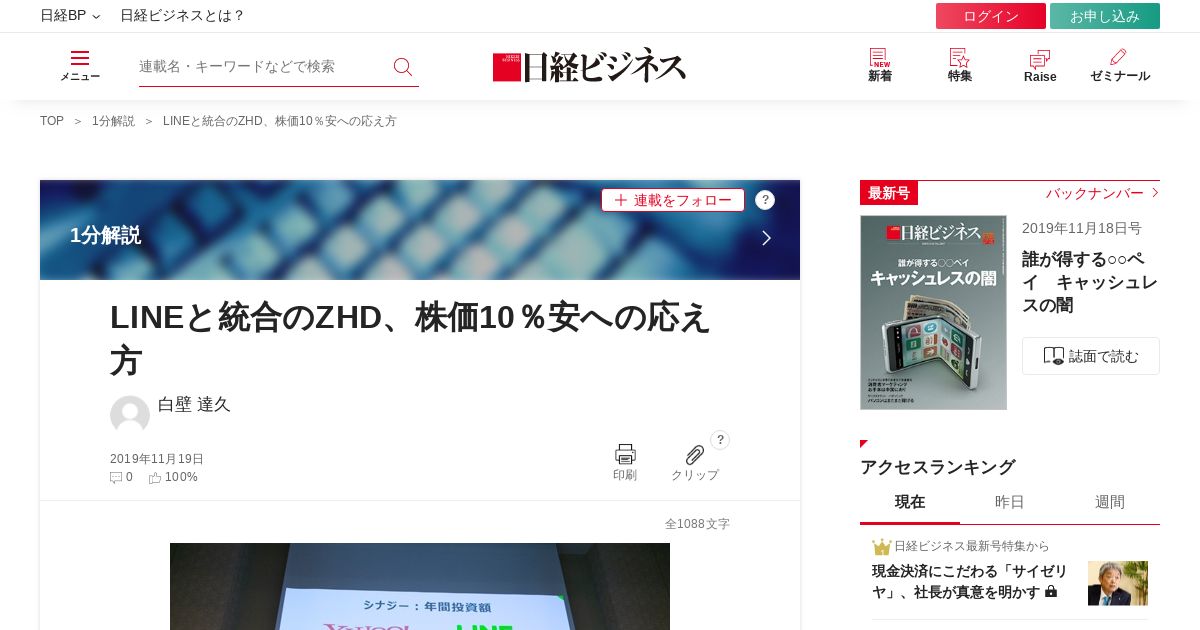
Task: Select the 昨日 ranking tab
Action: tap(1010, 502)
